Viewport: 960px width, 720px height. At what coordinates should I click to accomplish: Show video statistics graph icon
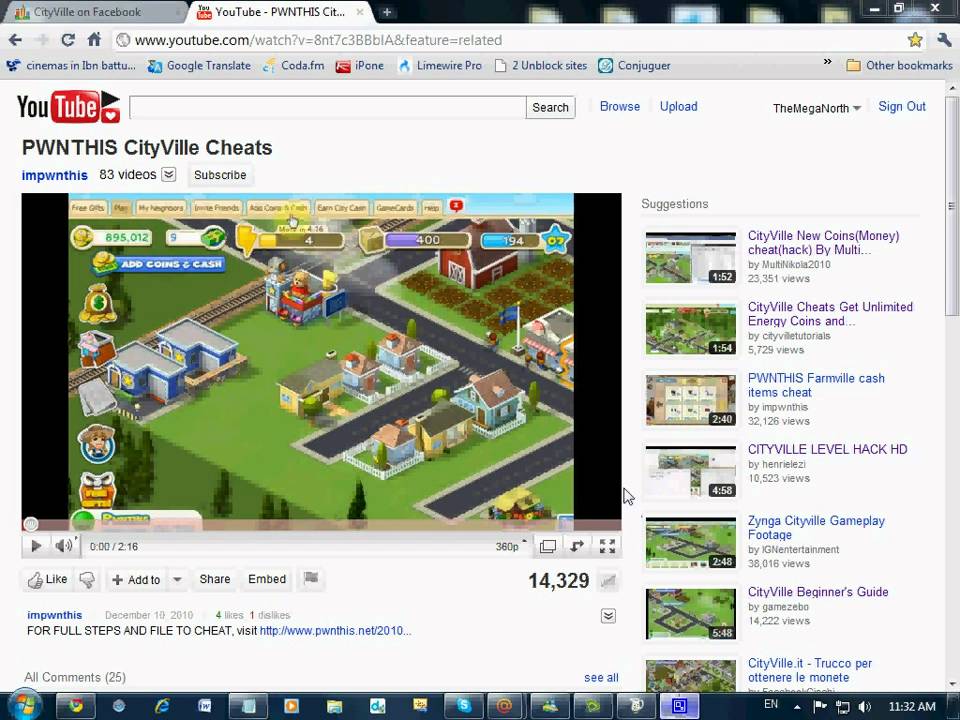[608, 581]
